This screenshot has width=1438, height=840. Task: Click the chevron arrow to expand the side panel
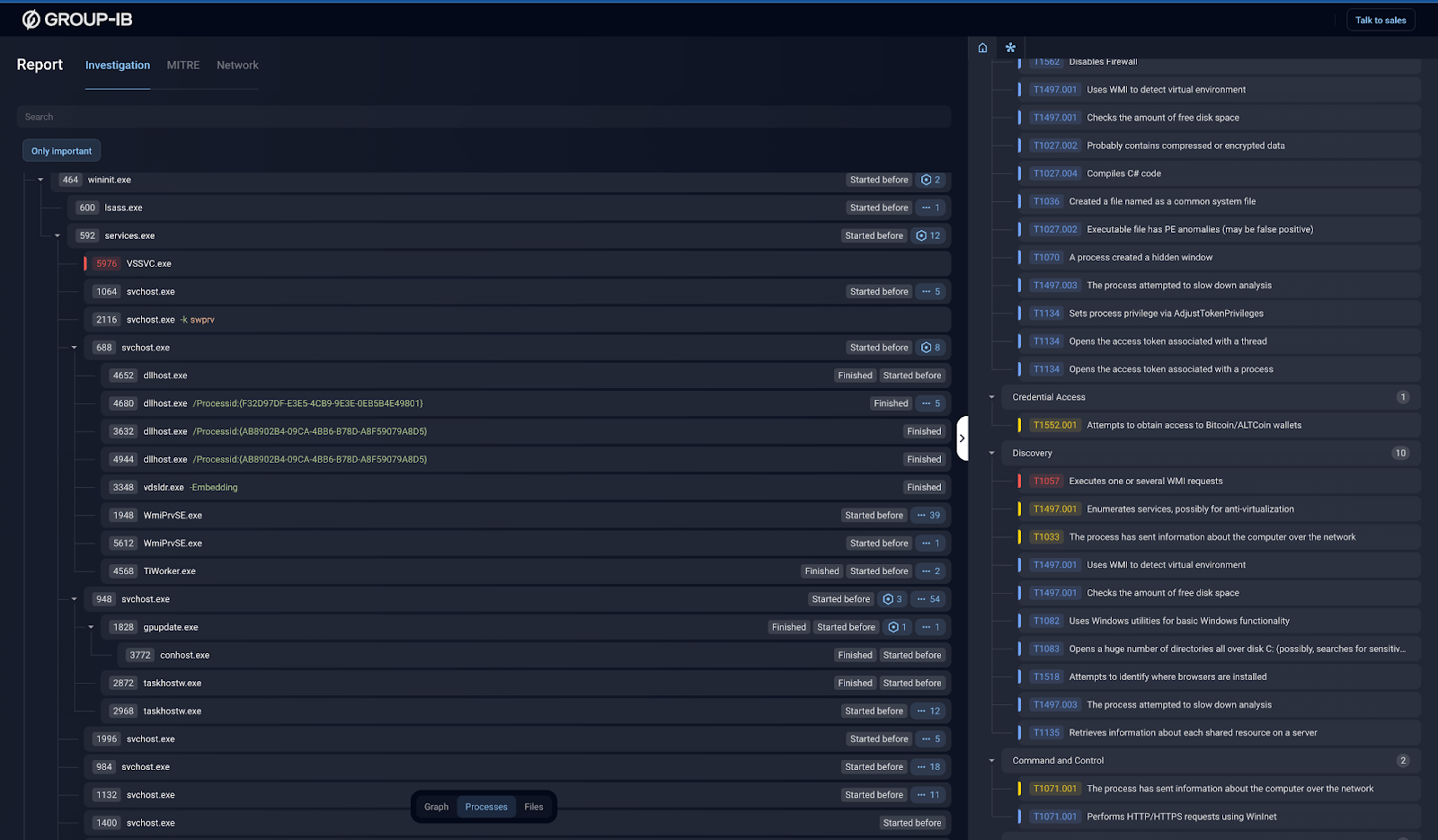pyautogui.click(x=962, y=438)
